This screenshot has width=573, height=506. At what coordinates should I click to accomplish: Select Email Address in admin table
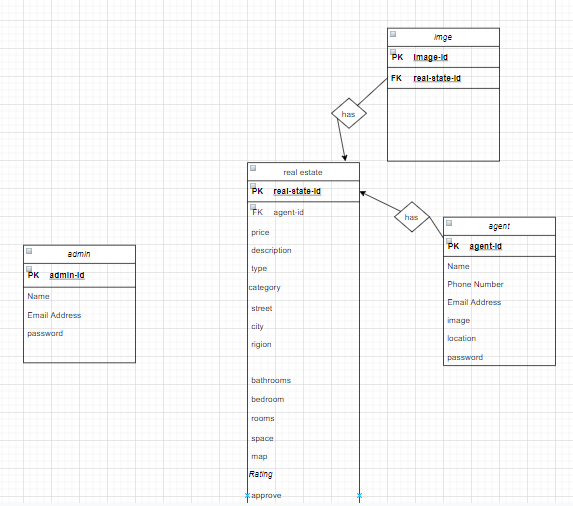click(x=54, y=315)
